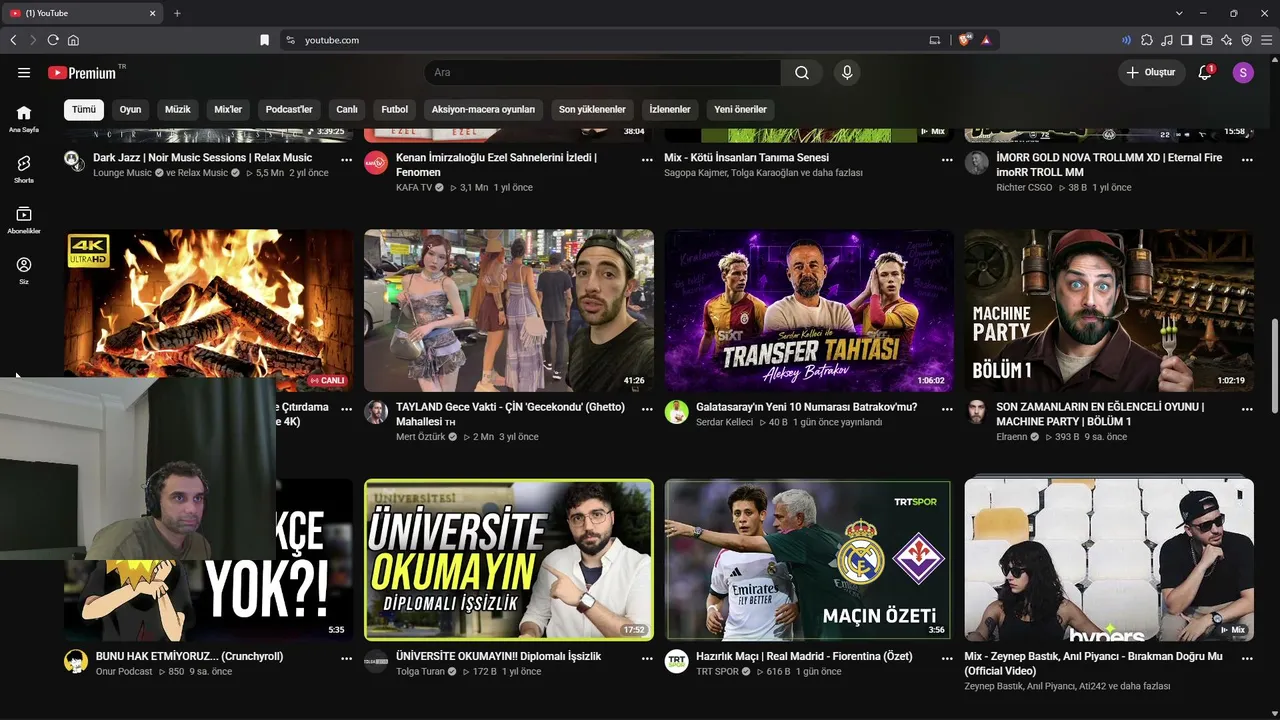This screenshot has height=720, width=1280.
Task: Open the browser extensions puzzle icon
Action: pos(1146,40)
